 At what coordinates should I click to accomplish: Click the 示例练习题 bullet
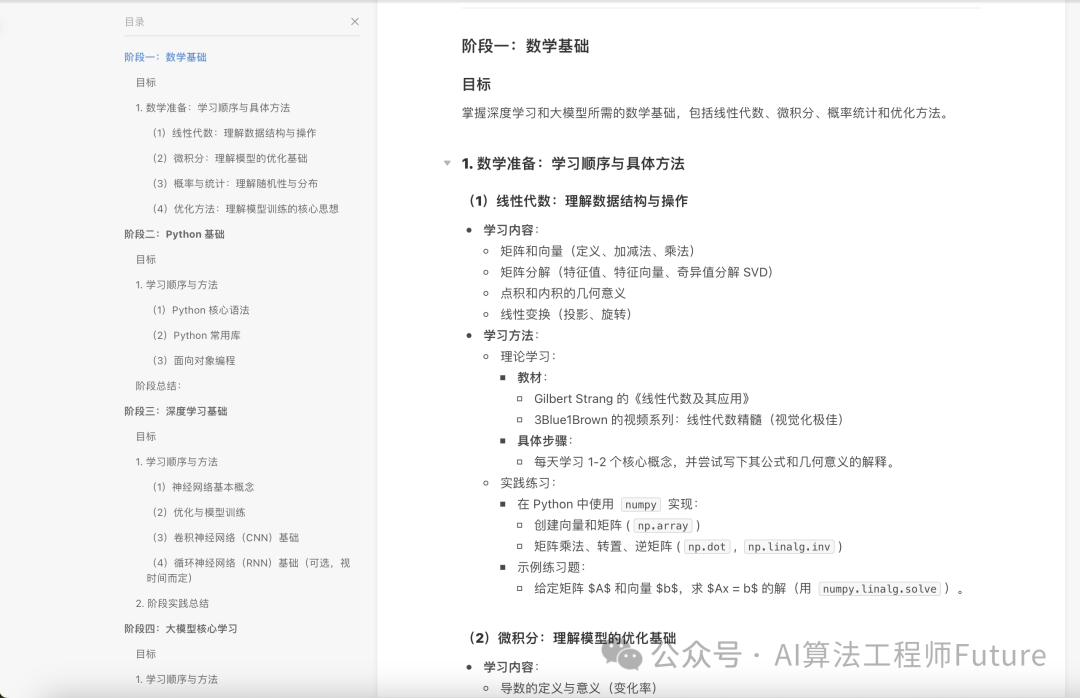[x=551, y=567]
